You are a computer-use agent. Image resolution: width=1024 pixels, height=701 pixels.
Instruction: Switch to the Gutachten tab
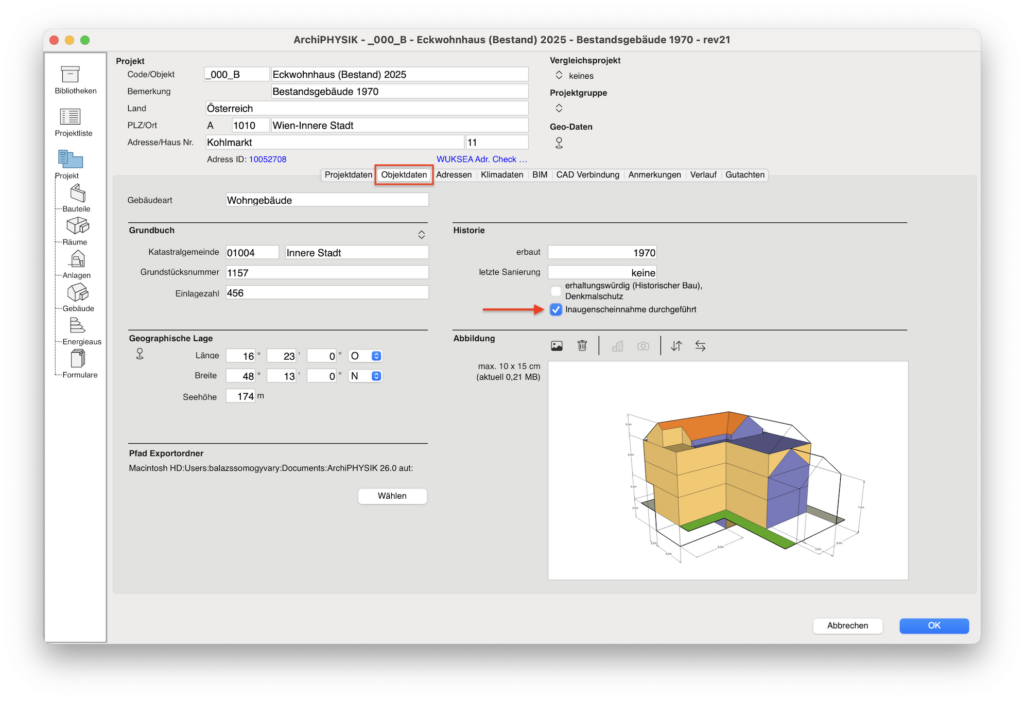click(744, 175)
